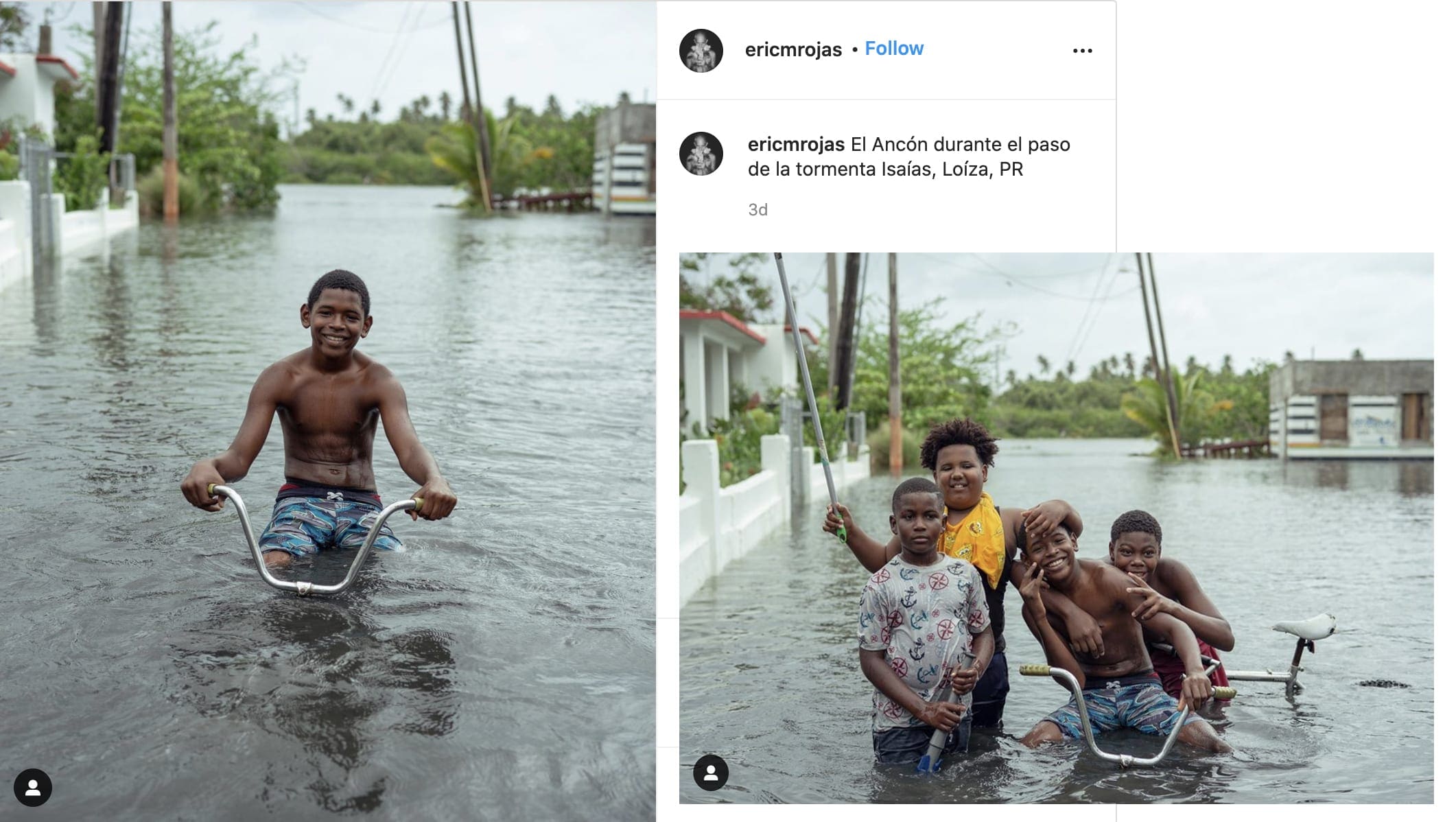Follow the ericmrojas account
Viewport: 1456px width, 822px height.
[x=893, y=49]
